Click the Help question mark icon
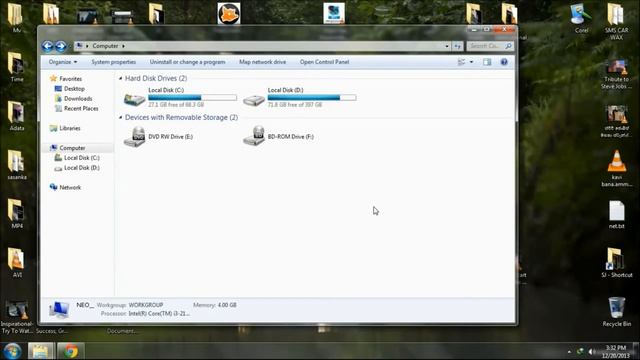Image resolution: width=640 pixels, height=360 pixels. click(504, 62)
